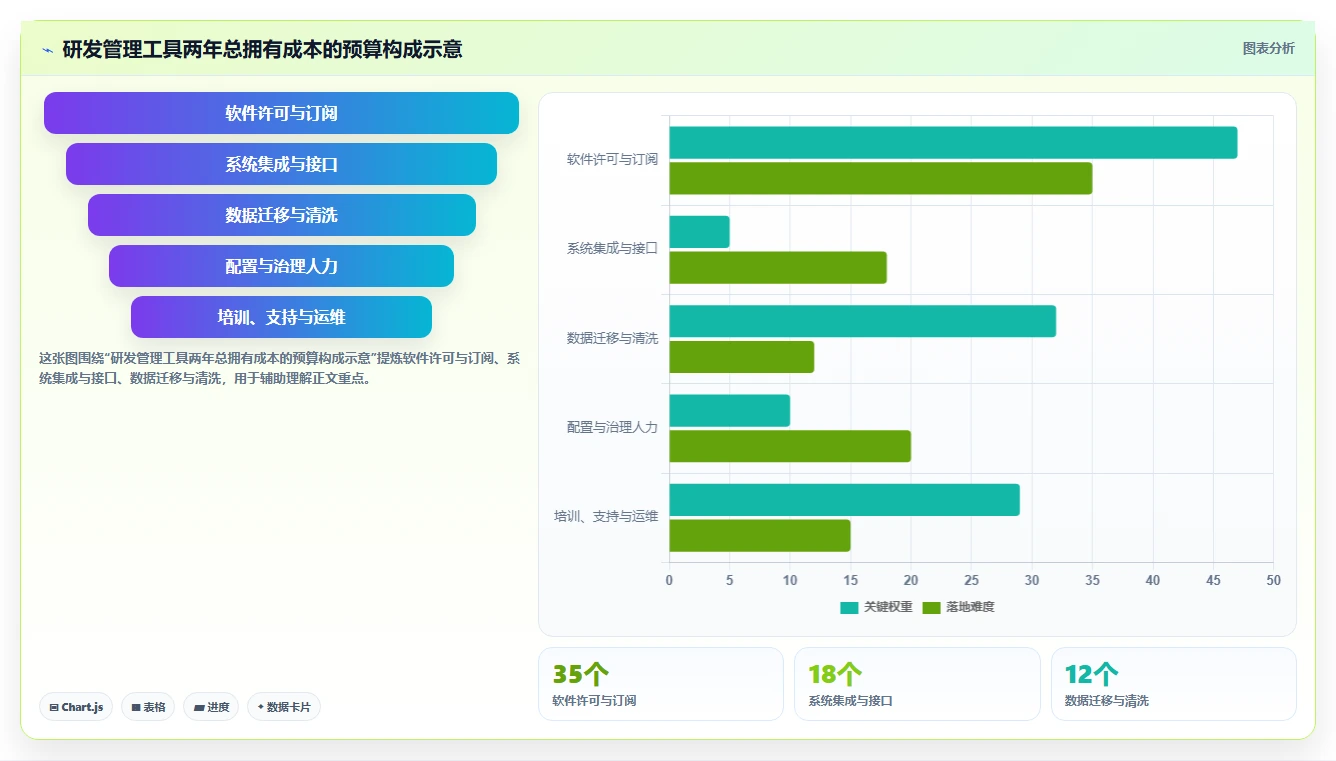Screen dimensions: 1336x761
Task: Click the green 落地难度 bar for 软件许可与订阅
Action: click(x=880, y=178)
